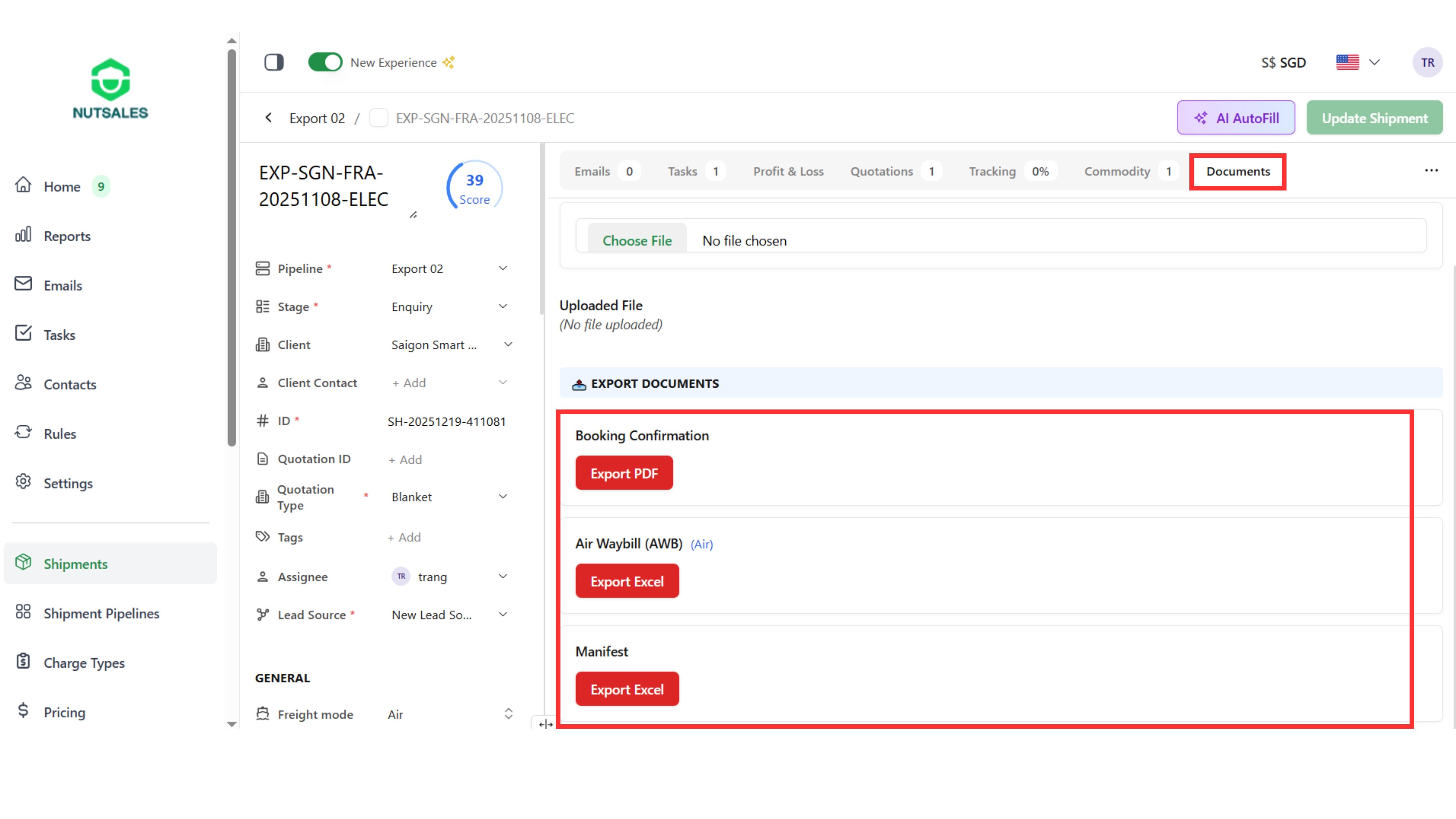Toggle the sidebar panel collapse icon

tap(274, 62)
